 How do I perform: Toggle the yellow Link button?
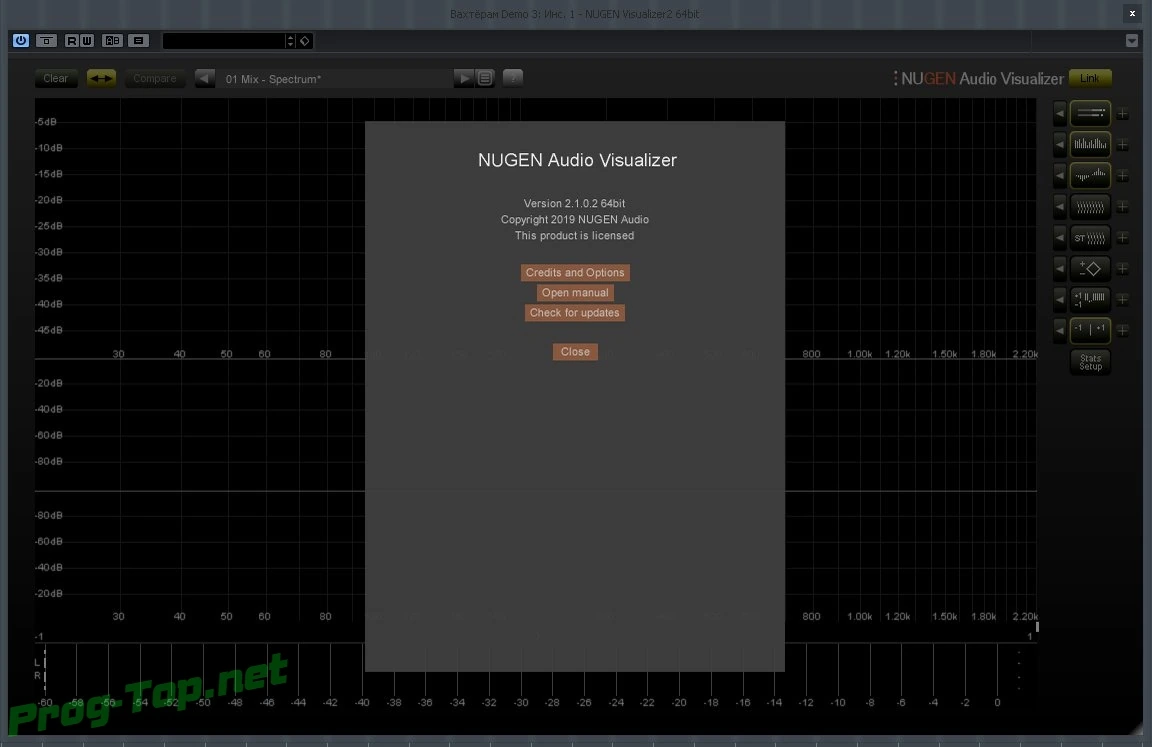coord(1090,78)
